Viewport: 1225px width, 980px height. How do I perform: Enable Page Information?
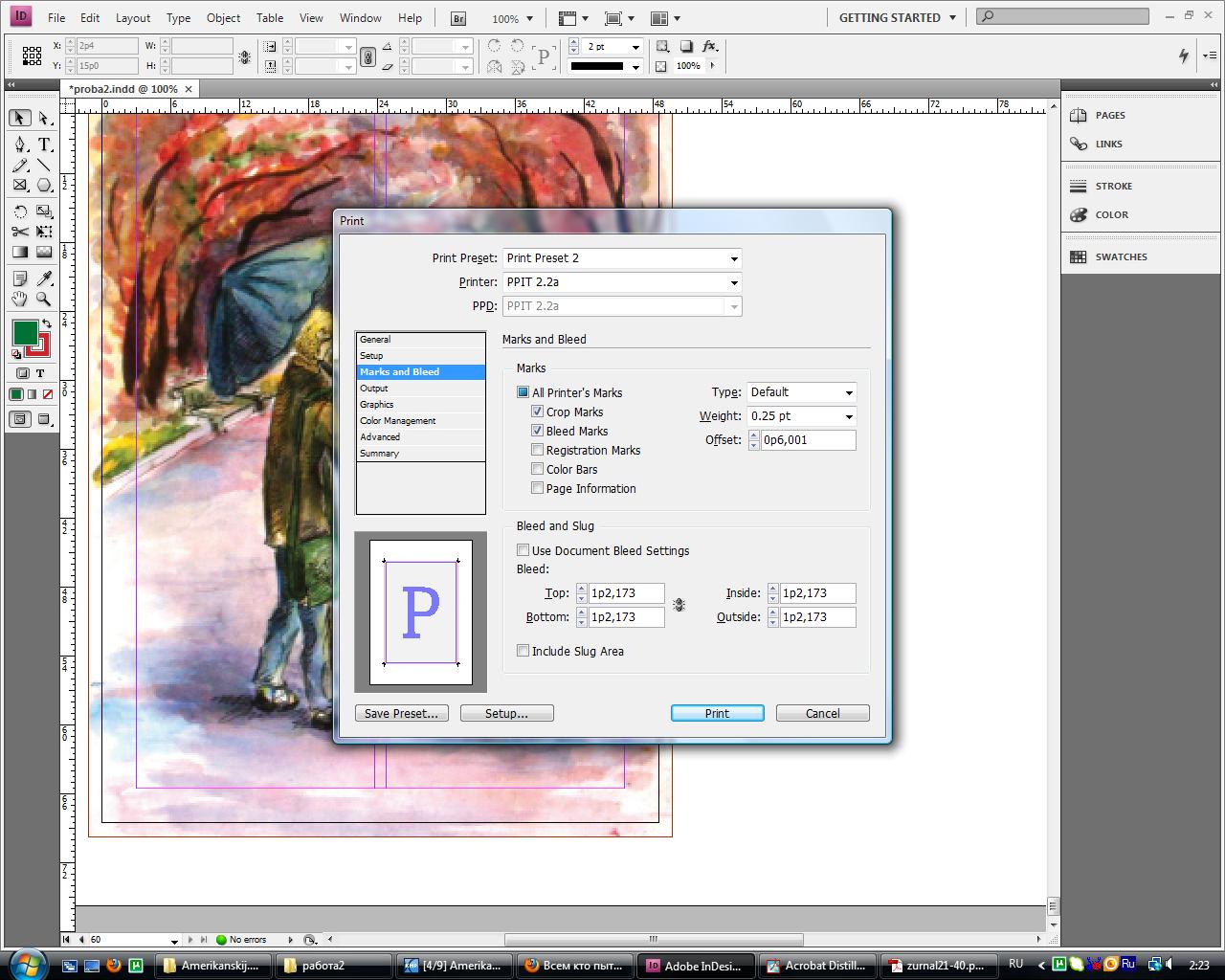click(537, 488)
